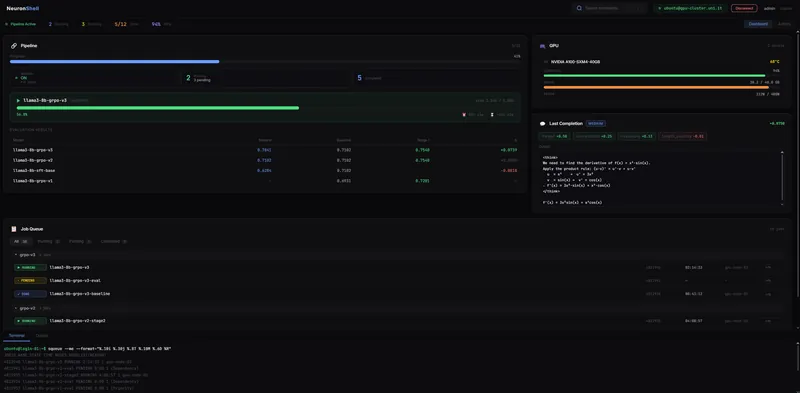This screenshot has width=800, height=393.
Task: Click the 5 completed stage card
Action: [x=438, y=78]
